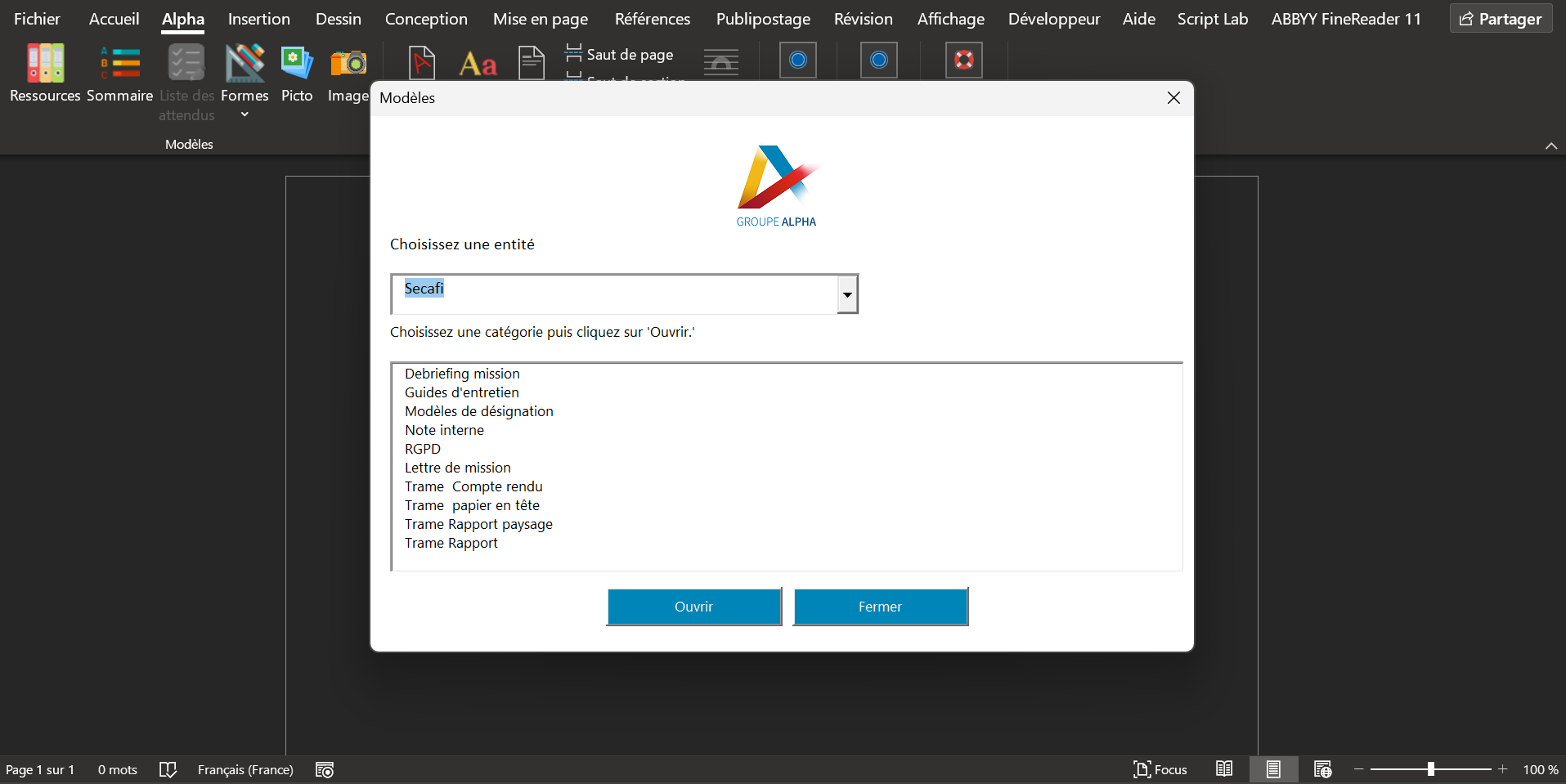Viewport: 1566px width, 784px height.
Task: Open the Fichier tab
Action: [x=37, y=19]
